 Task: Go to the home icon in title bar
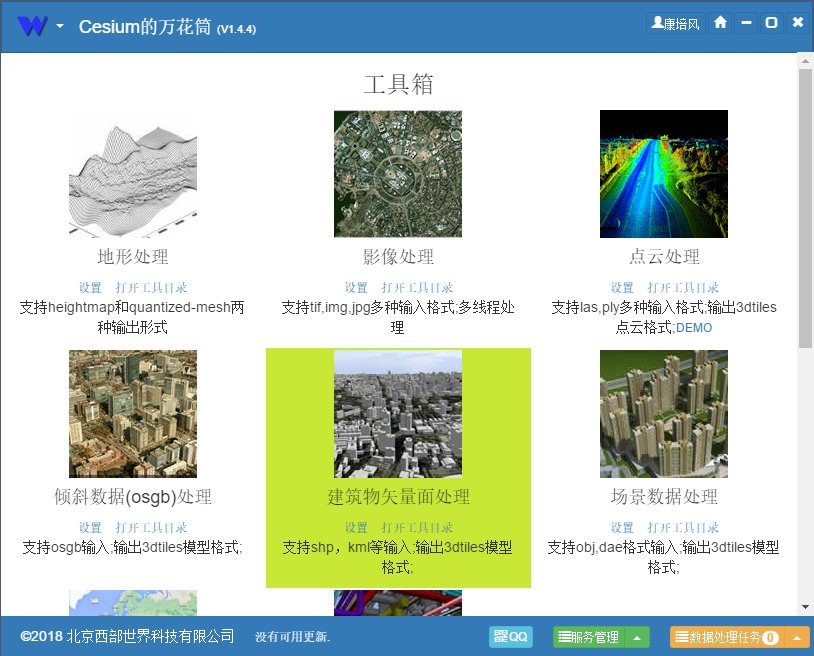[720, 23]
